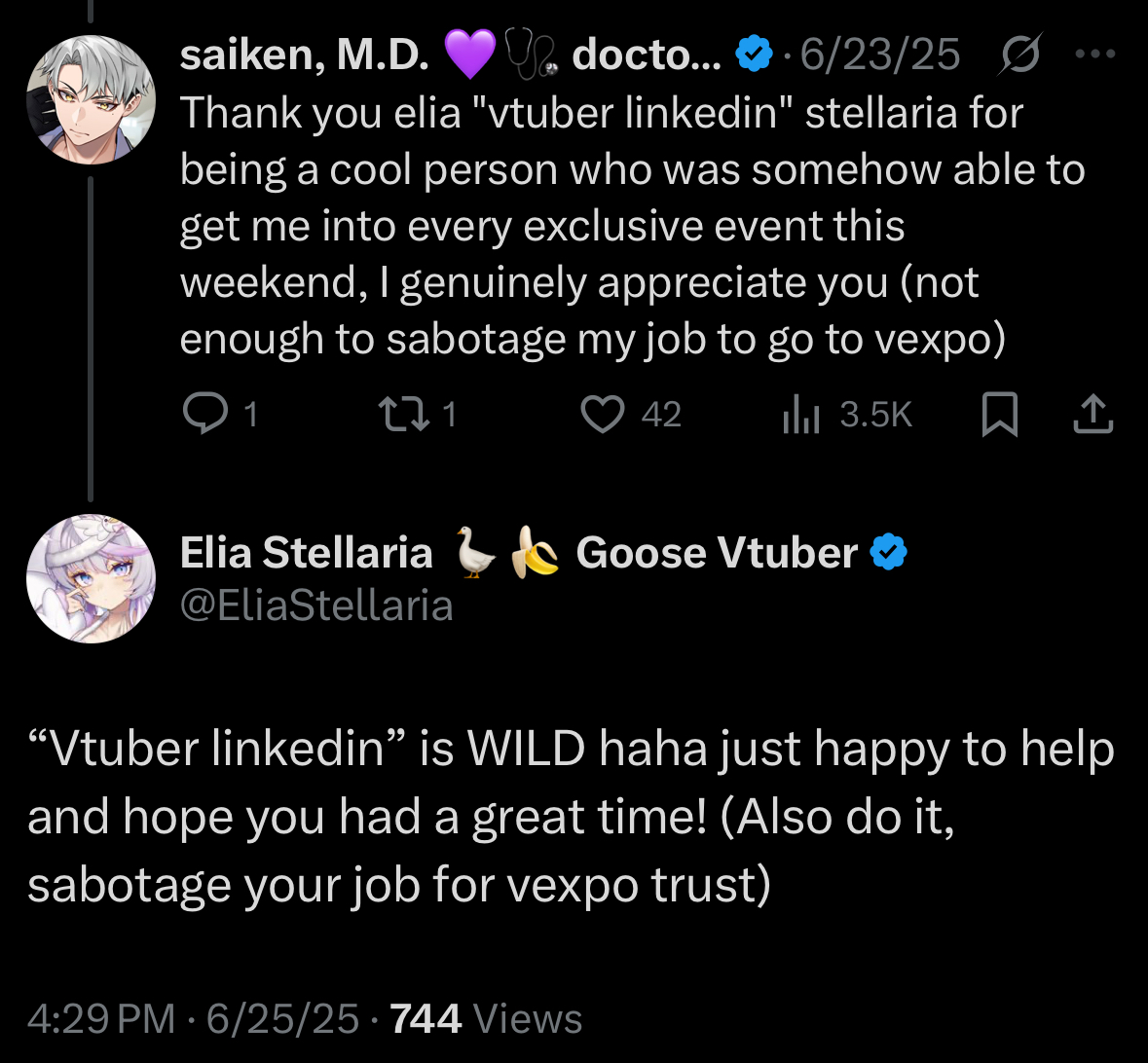1148x1063 pixels.
Task: Open the Grok slashed-circle icon
Action: click(1020, 55)
